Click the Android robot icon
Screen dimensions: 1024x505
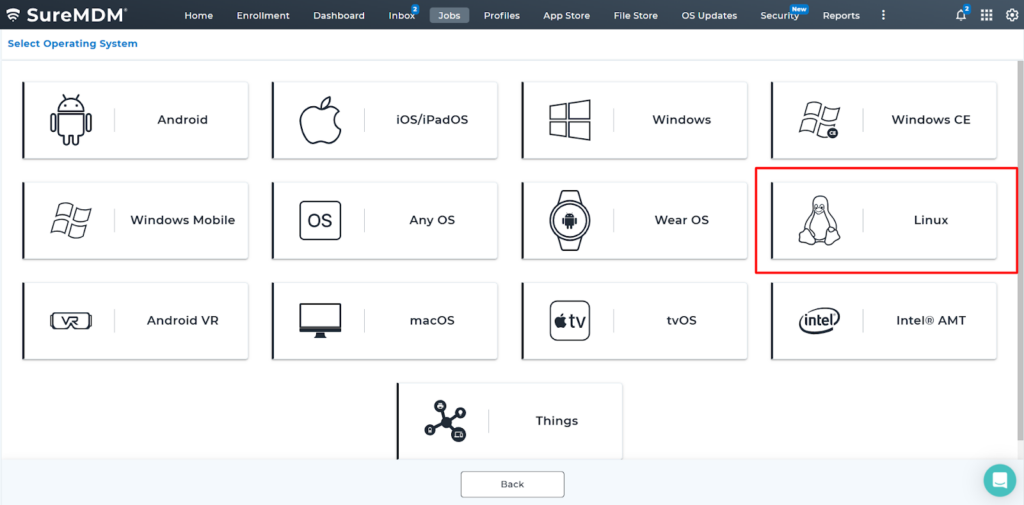click(x=70, y=120)
